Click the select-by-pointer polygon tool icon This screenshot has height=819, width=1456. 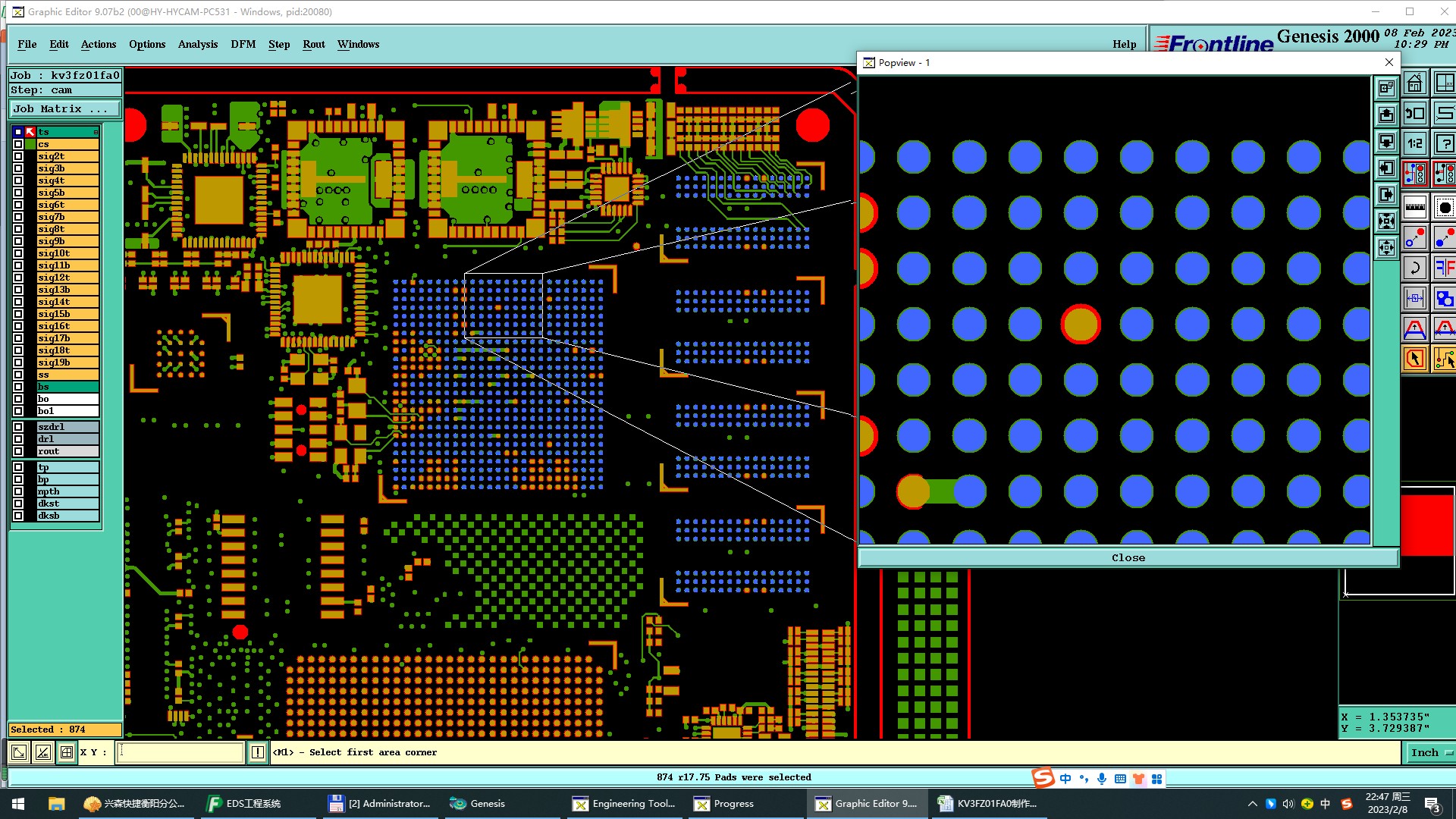[1415, 358]
